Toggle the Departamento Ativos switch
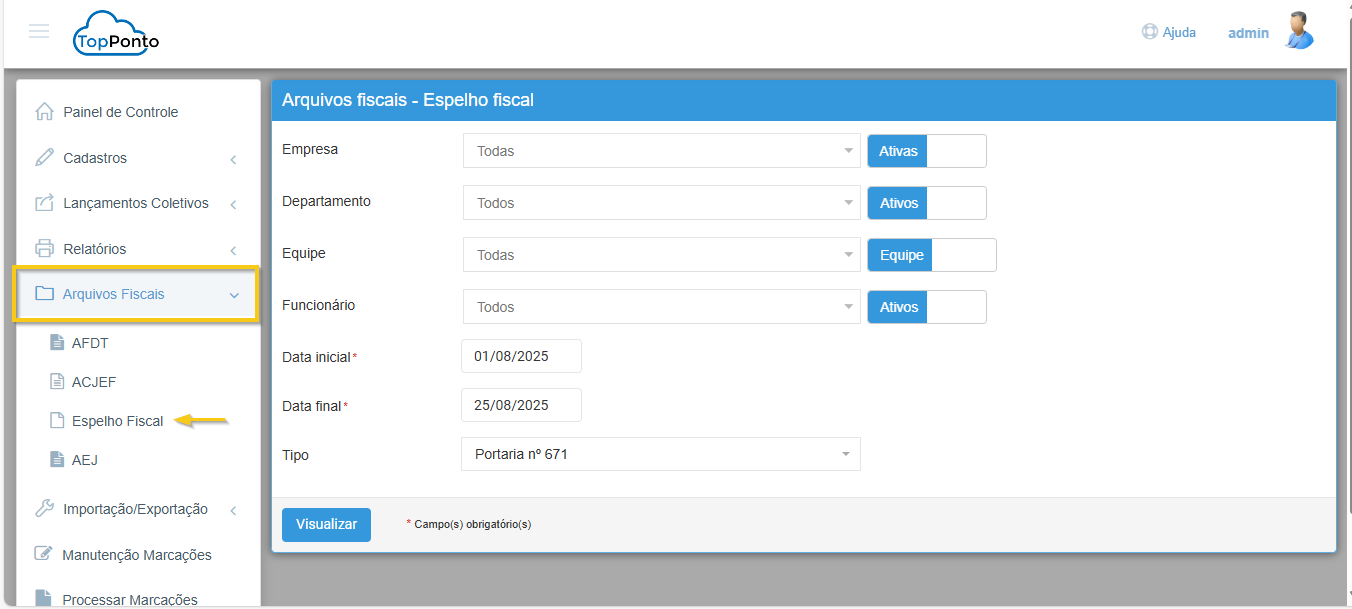1352x609 pixels. 926,203
